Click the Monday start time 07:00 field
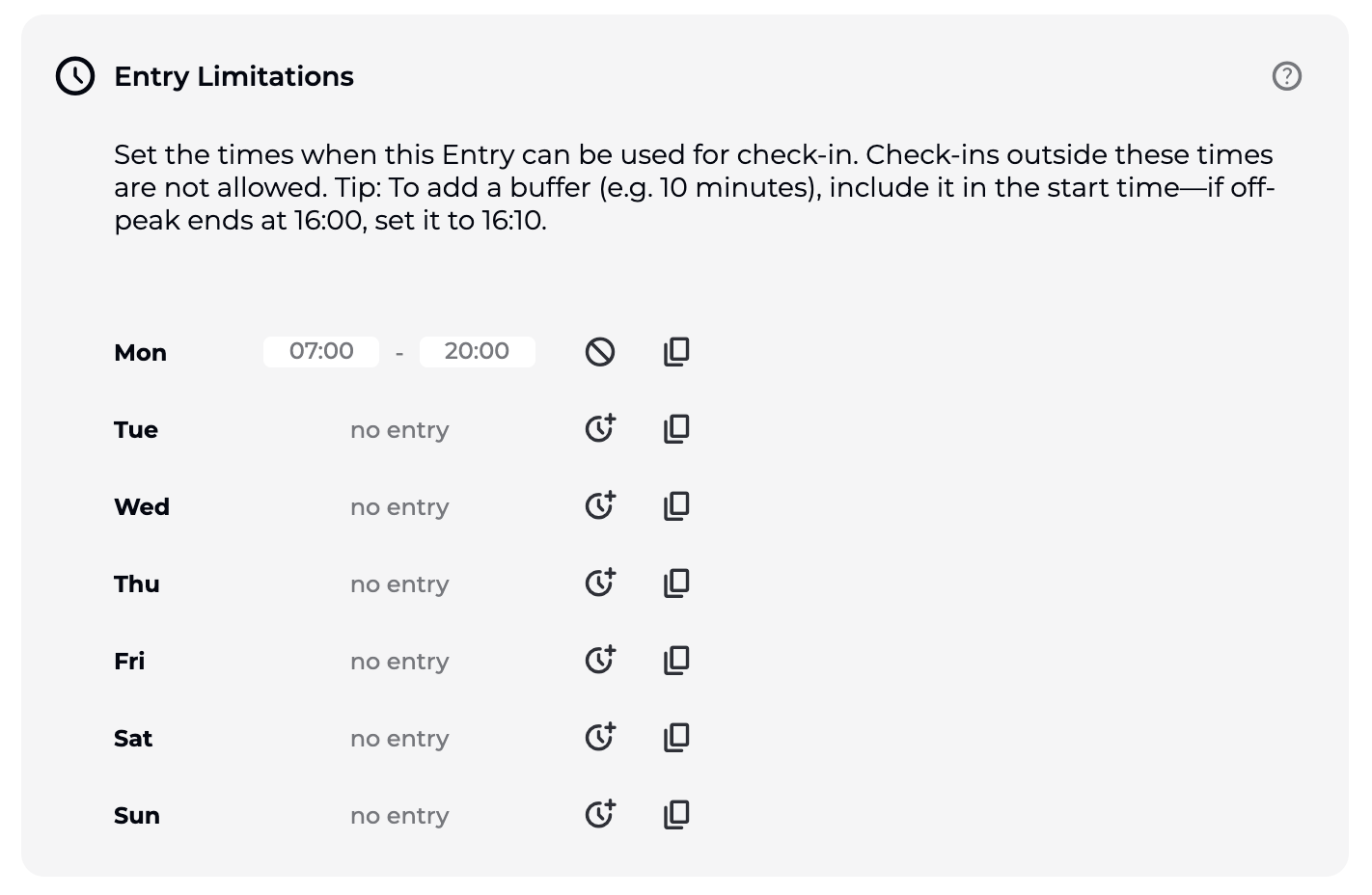Screen dimensions: 1372x895 (x=321, y=351)
